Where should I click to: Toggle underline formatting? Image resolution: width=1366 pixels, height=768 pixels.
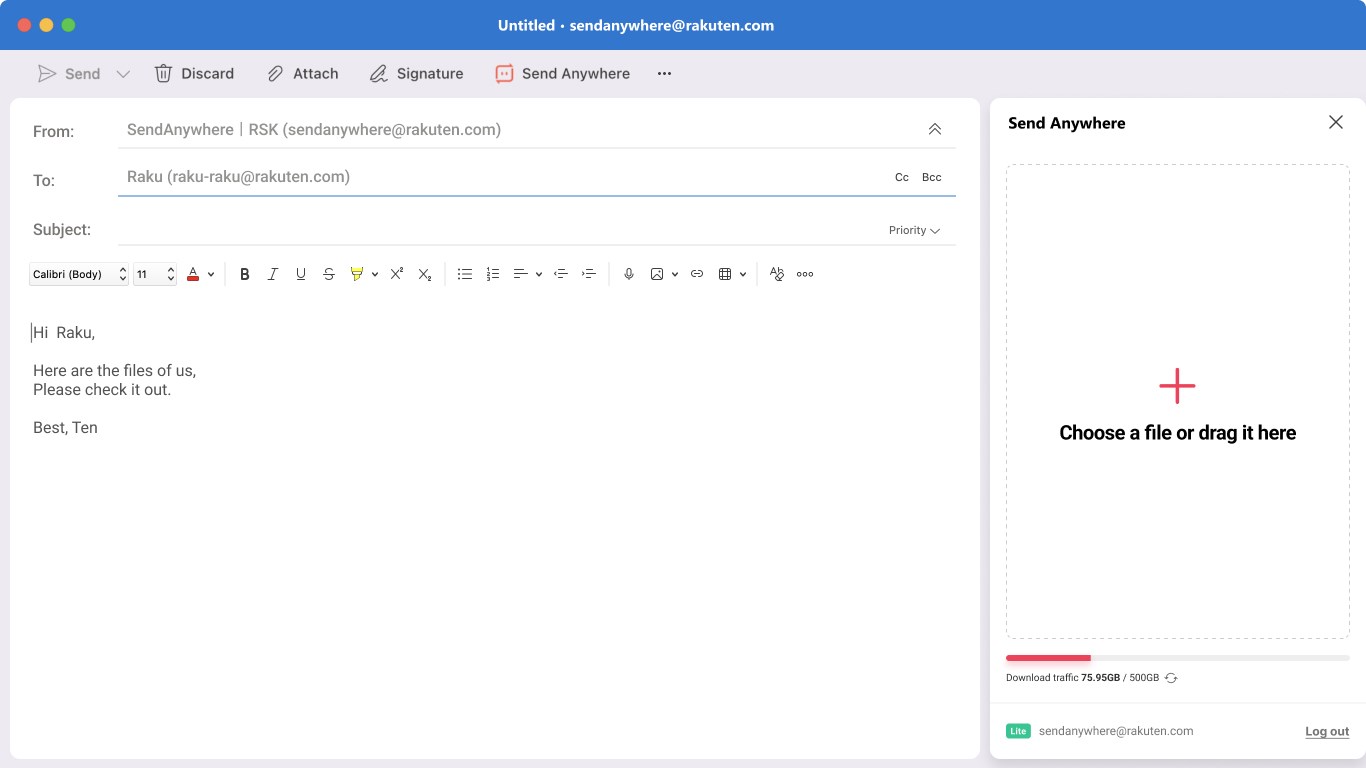(301, 274)
